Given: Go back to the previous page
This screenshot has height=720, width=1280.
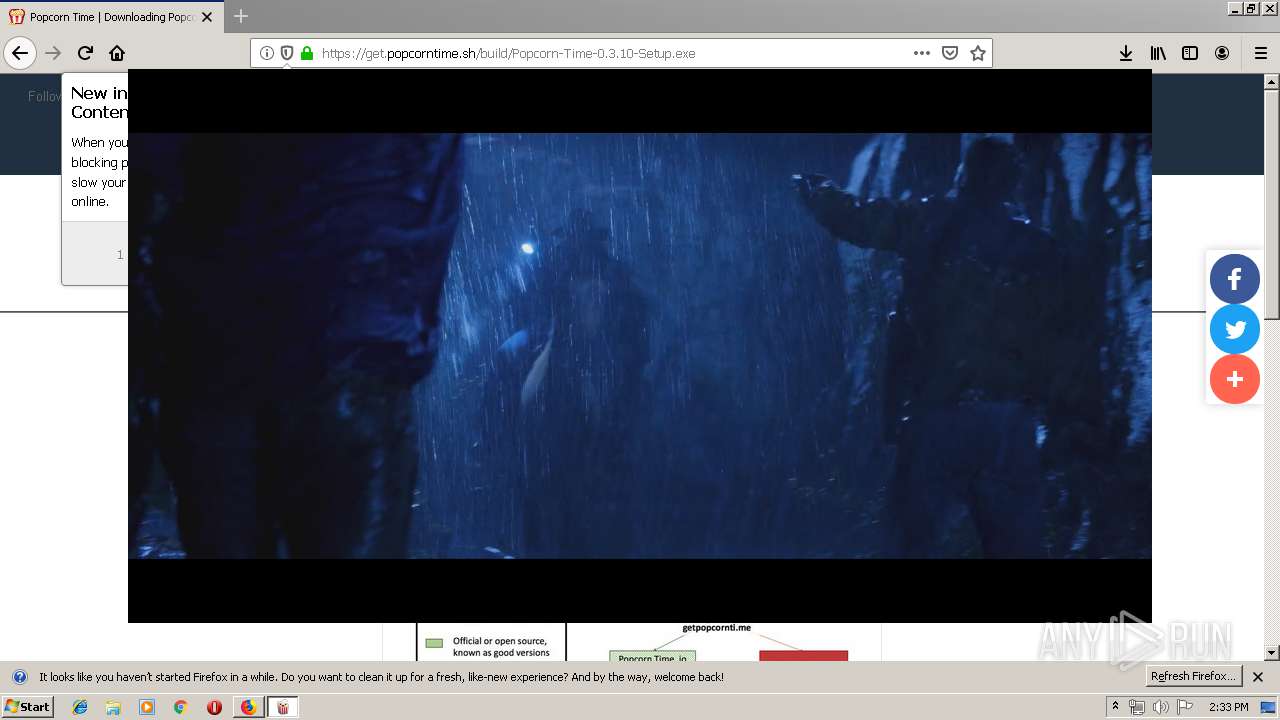Looking at the screenshot, I should coord(20,53).
